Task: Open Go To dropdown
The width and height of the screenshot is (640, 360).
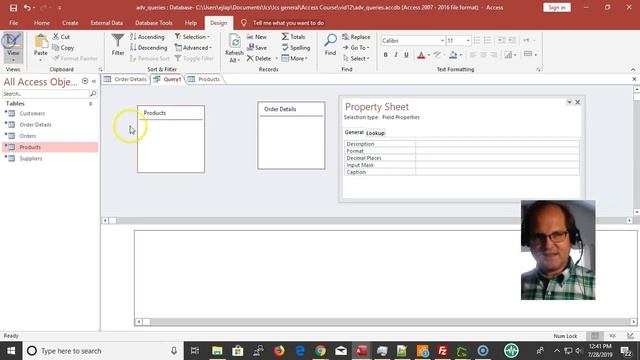Action: [x=356, y=48]
